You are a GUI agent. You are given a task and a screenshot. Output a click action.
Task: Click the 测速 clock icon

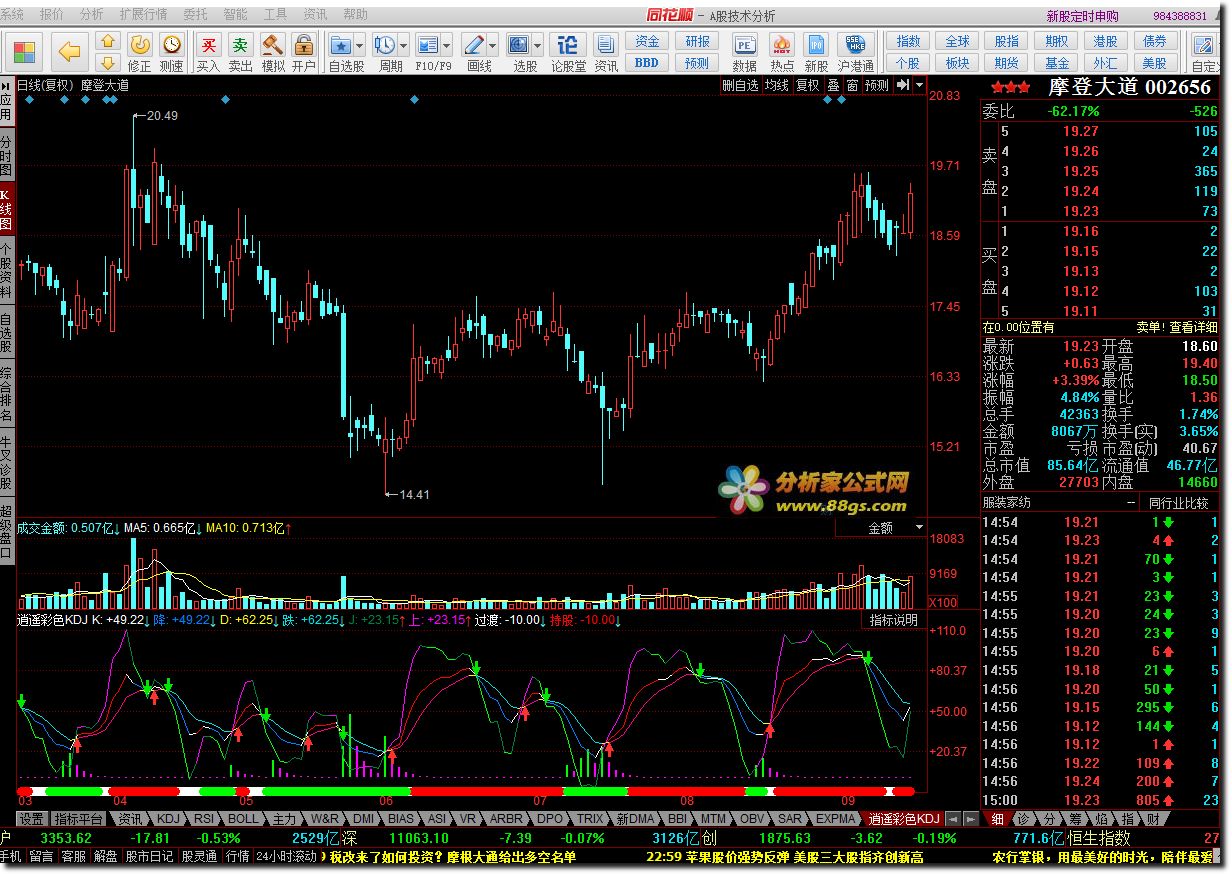(172, 44)
